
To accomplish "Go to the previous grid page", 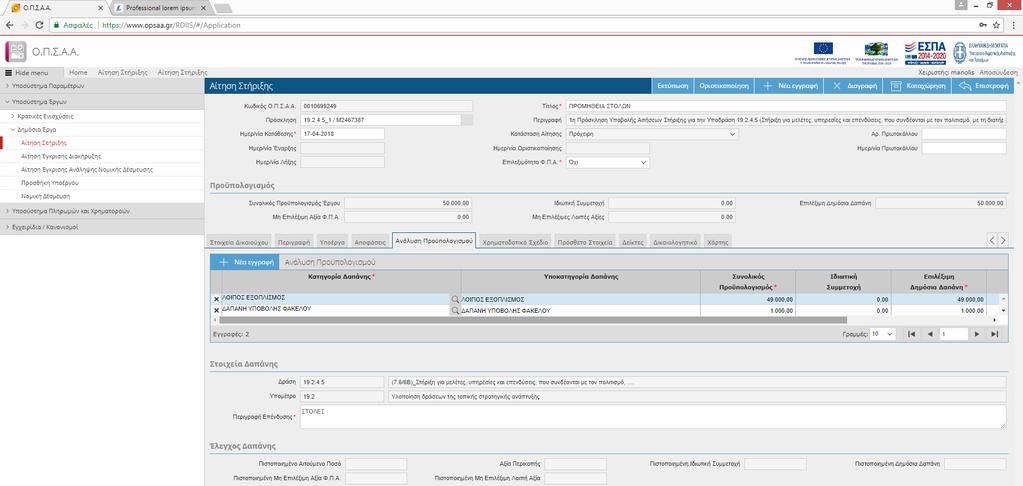I will coord(929,334).
